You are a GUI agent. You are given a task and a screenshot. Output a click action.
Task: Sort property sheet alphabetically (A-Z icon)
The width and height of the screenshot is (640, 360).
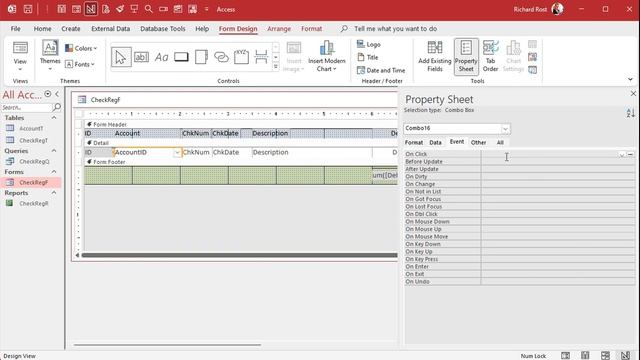[631, 113]
